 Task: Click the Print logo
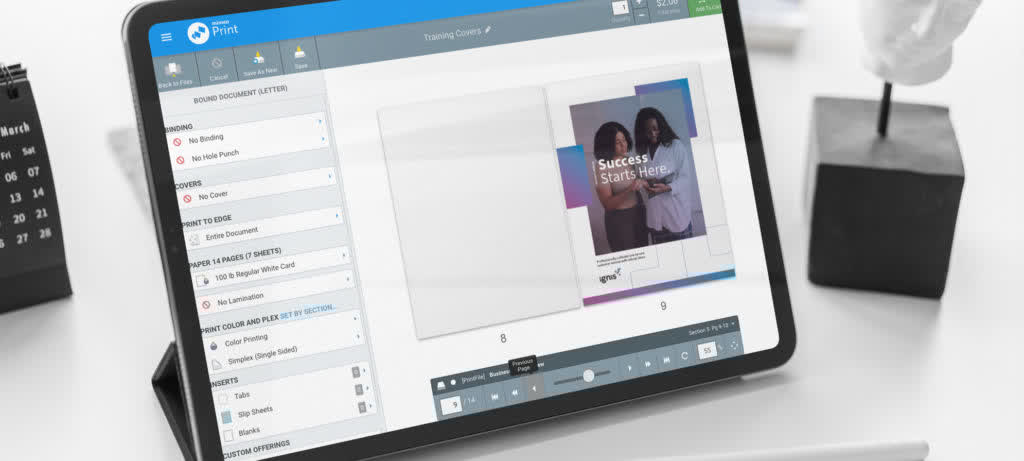tap(213, 31)
